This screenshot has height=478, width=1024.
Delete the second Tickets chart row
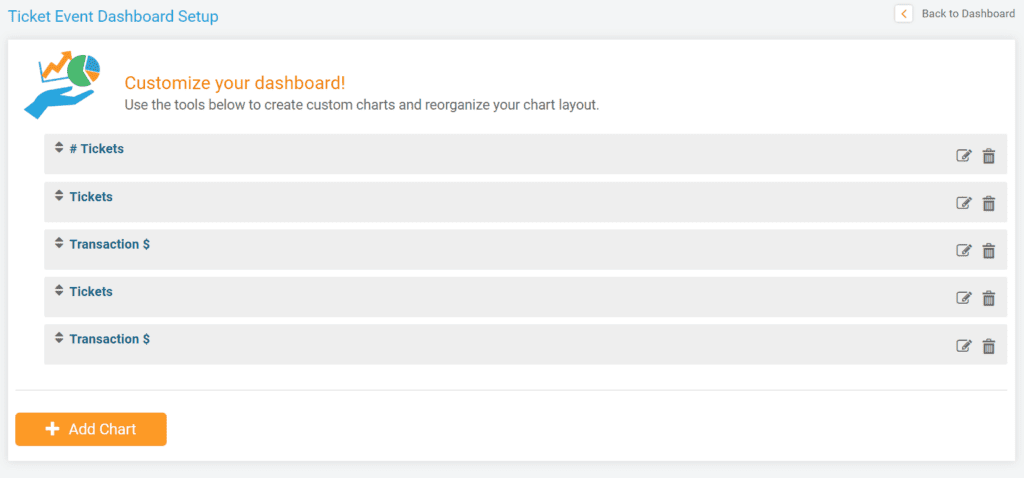pos(989,298)
